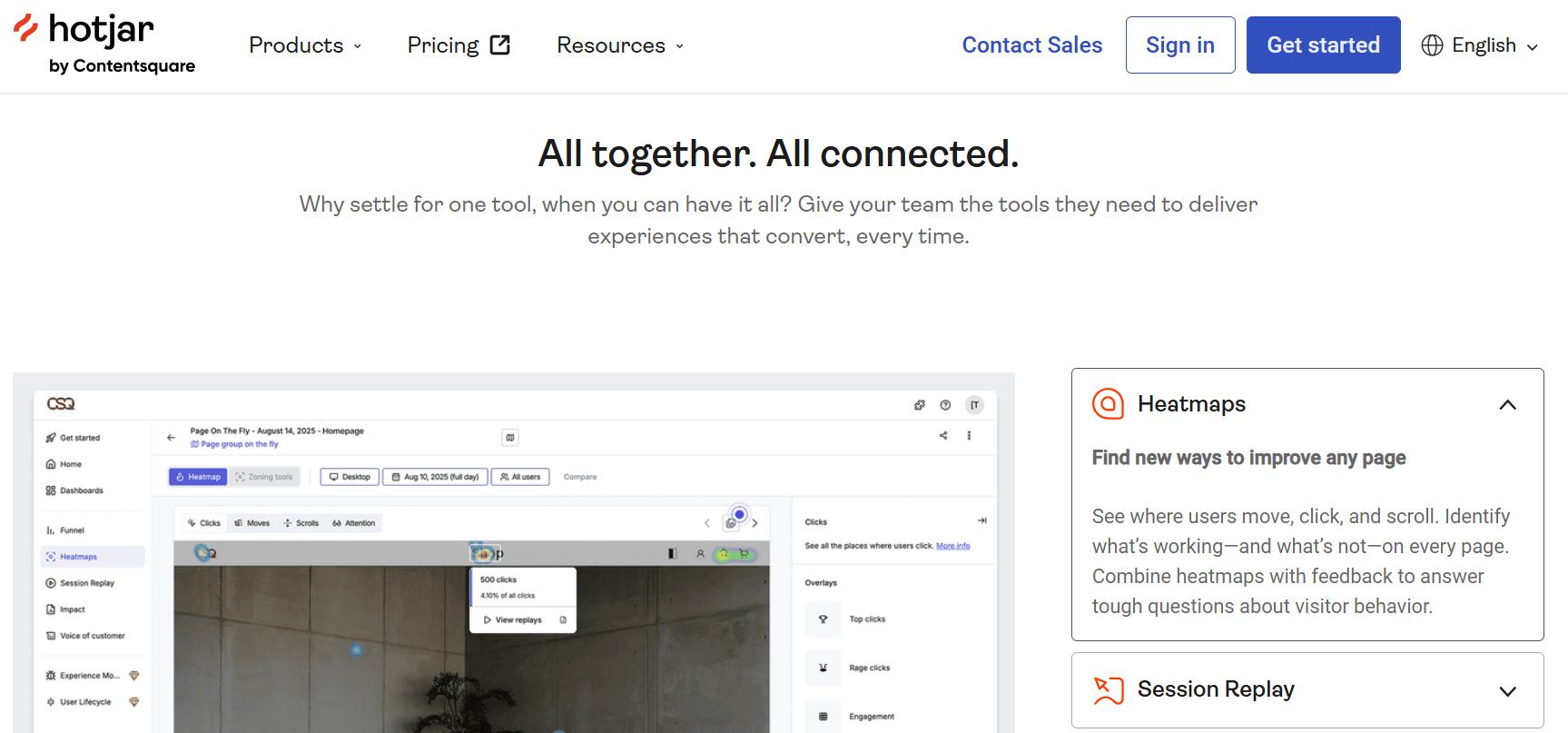The width and height of the screenshot is (1568, 733).
Task: Select the Clicks heatmap tab
Action: click(204, 523)
